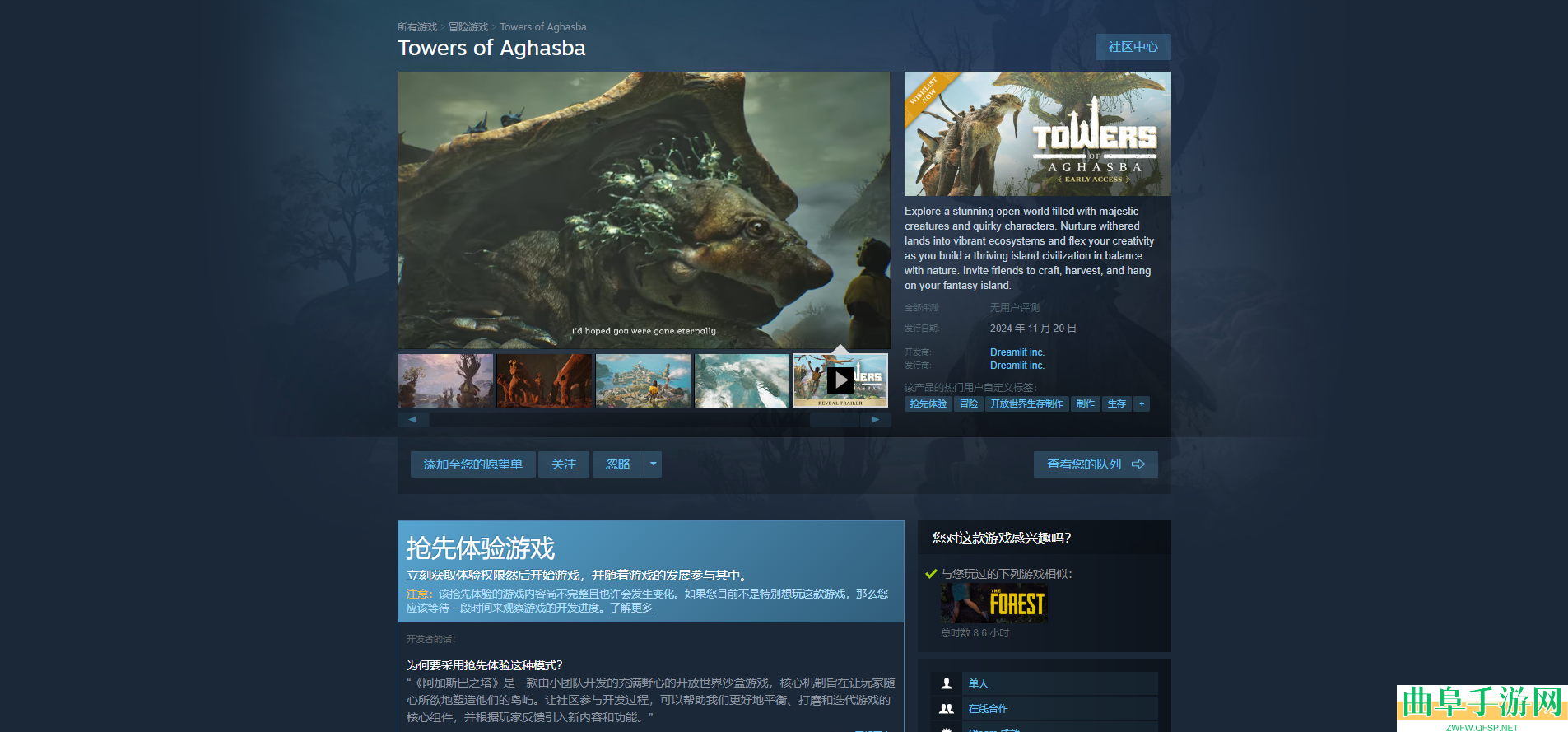The height and width of the screenshot is (732, 1568).
Task: Open 冒险游戏 breadcrumb category
Action: point(468,27)
